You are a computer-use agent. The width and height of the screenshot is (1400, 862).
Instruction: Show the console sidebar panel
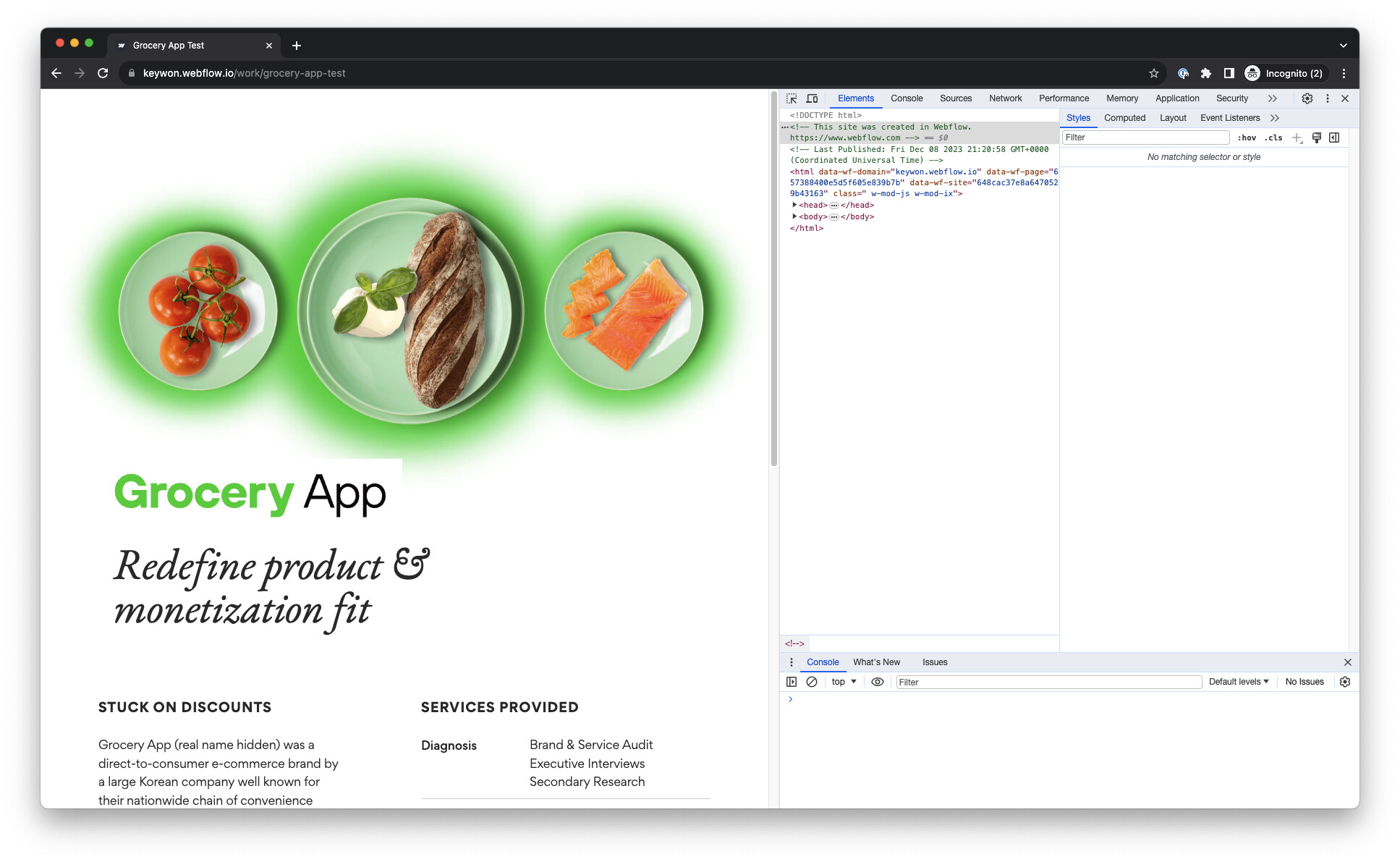point(792,682)
